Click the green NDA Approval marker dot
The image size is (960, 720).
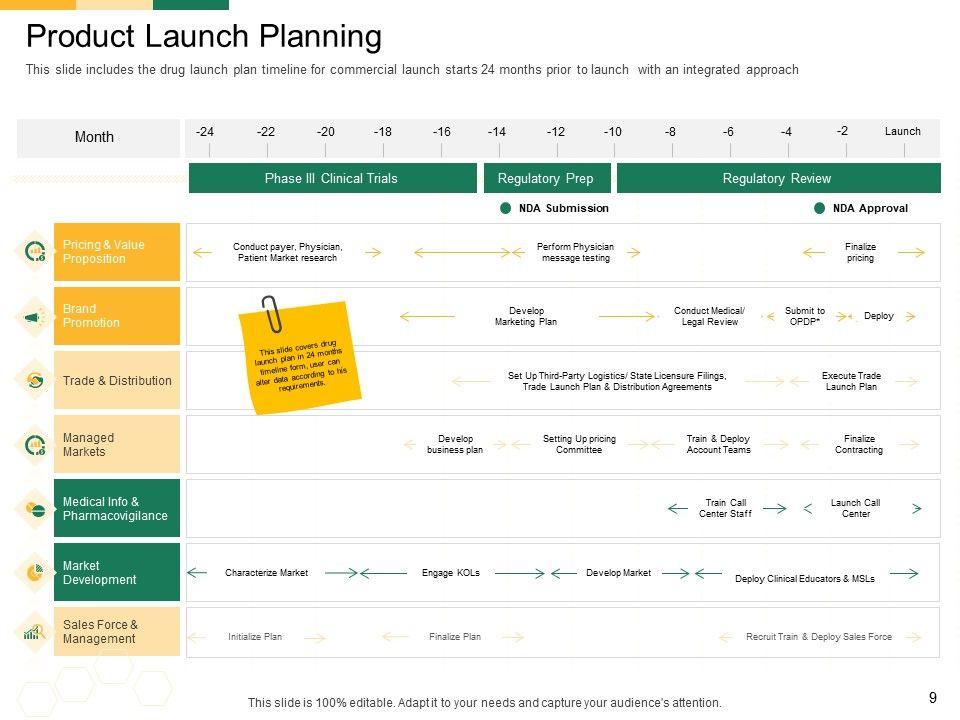[820, 208]
